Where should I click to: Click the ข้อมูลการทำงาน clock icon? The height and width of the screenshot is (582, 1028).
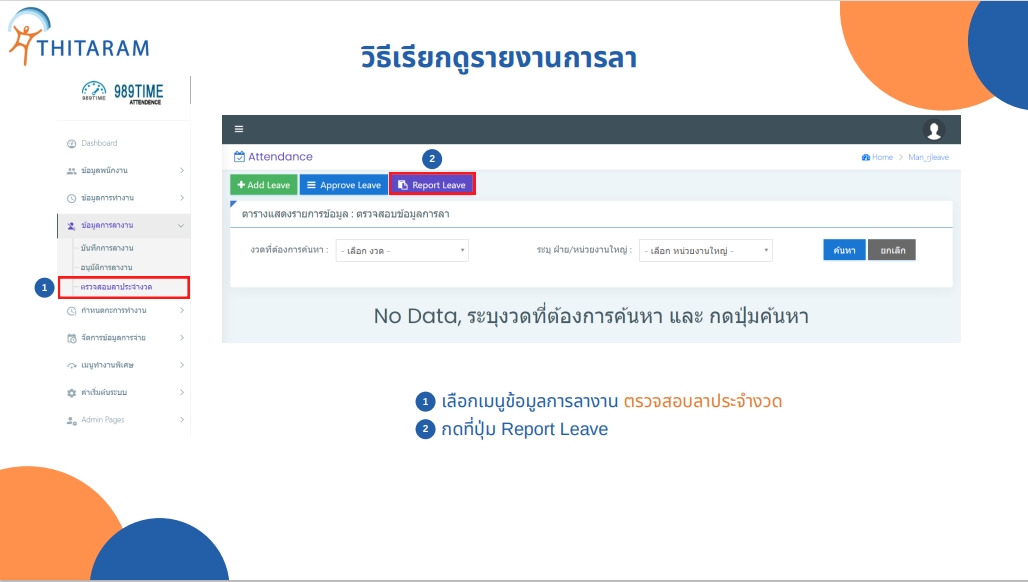(71, 198)
